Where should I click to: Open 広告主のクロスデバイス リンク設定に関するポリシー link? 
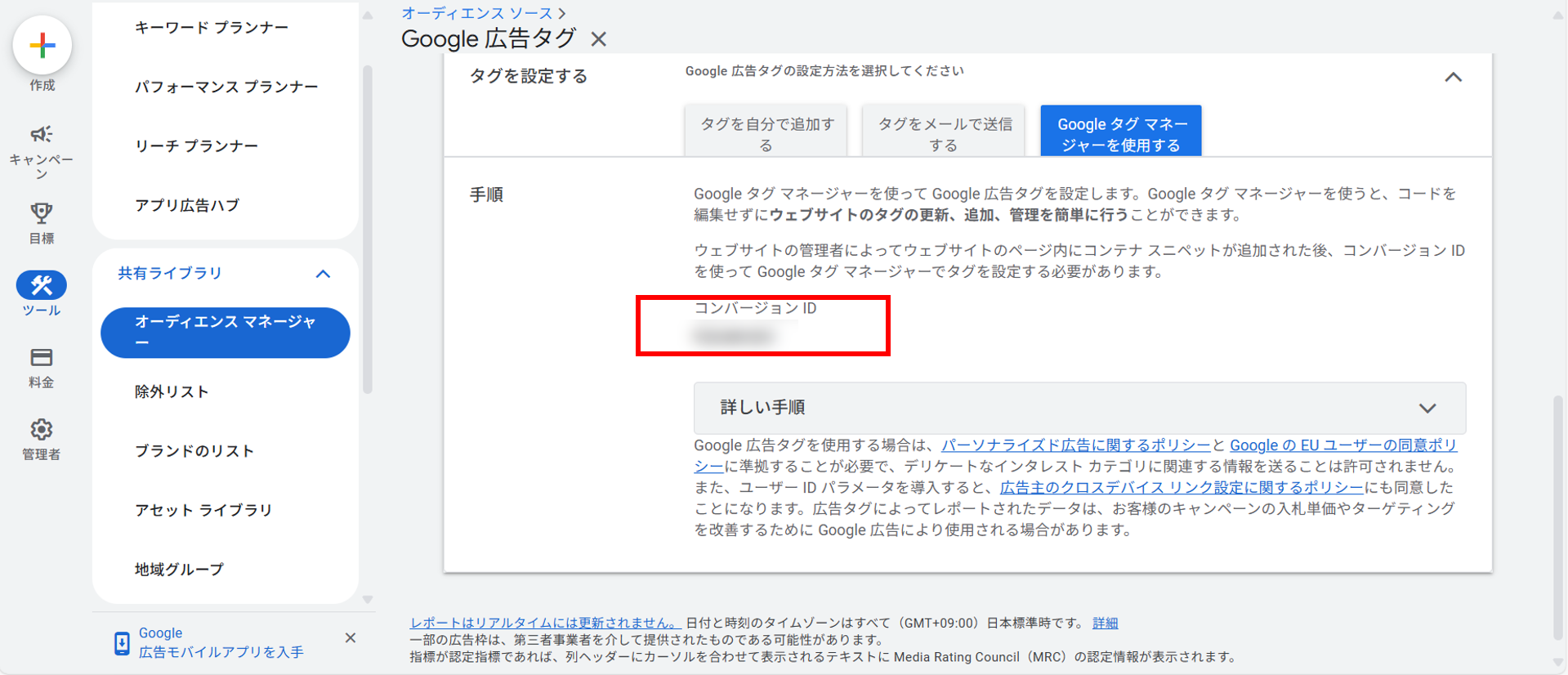coord(1182,488)
